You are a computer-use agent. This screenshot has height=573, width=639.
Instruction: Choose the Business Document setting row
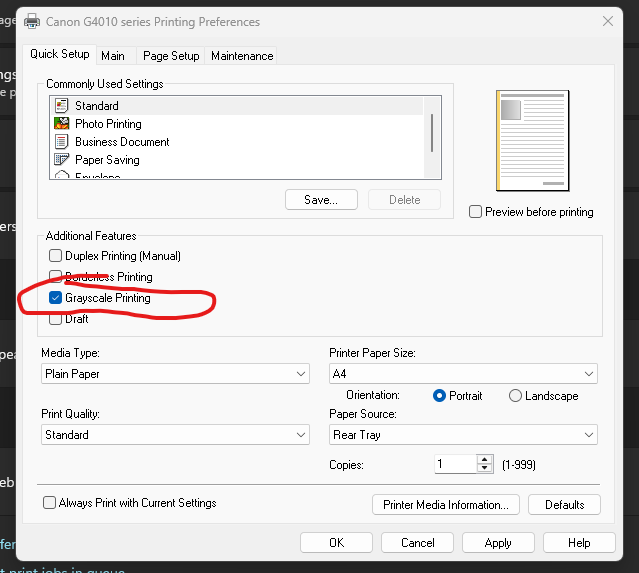click(237, 141)
